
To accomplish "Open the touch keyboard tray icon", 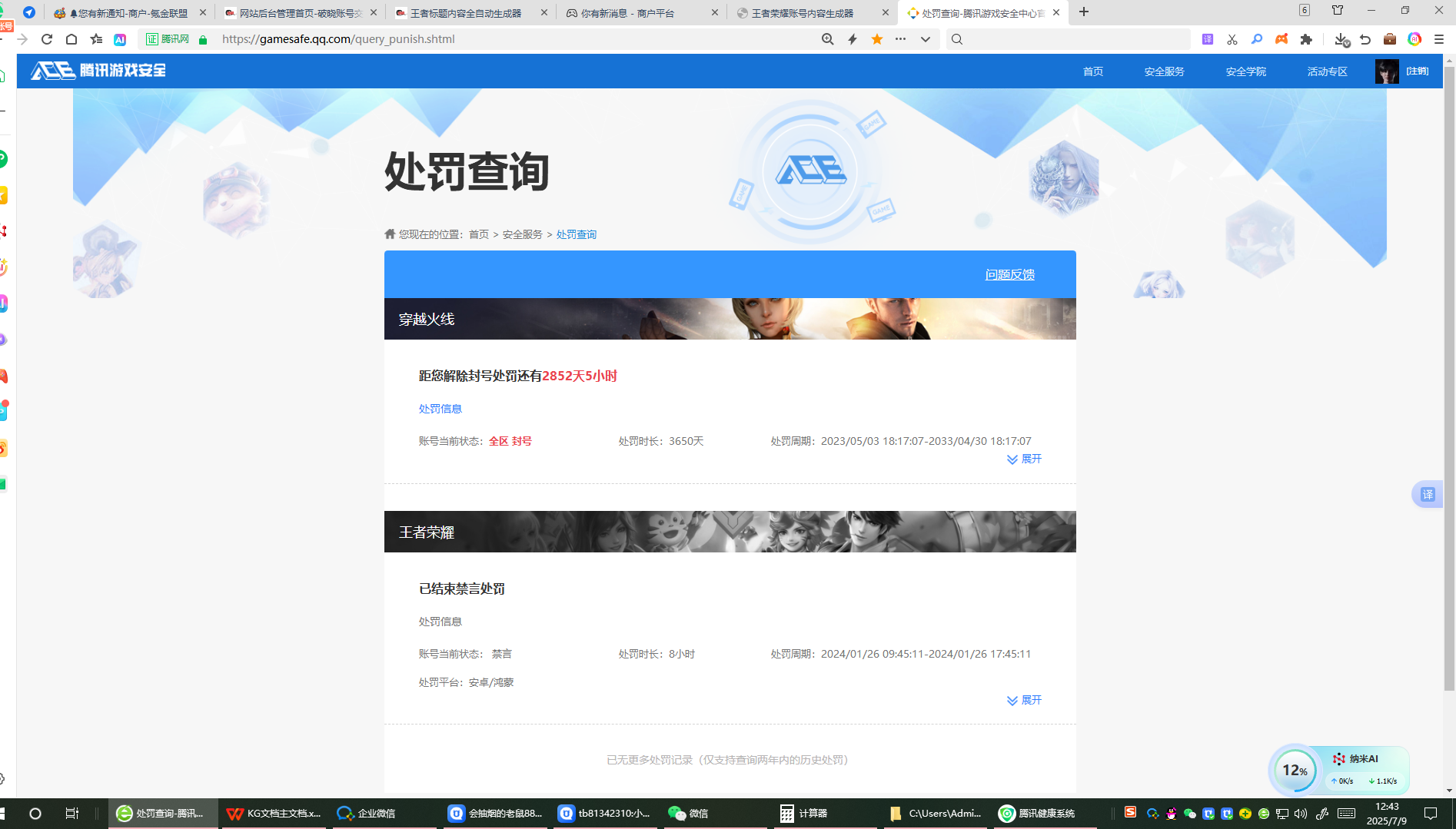I will 1346,814.
